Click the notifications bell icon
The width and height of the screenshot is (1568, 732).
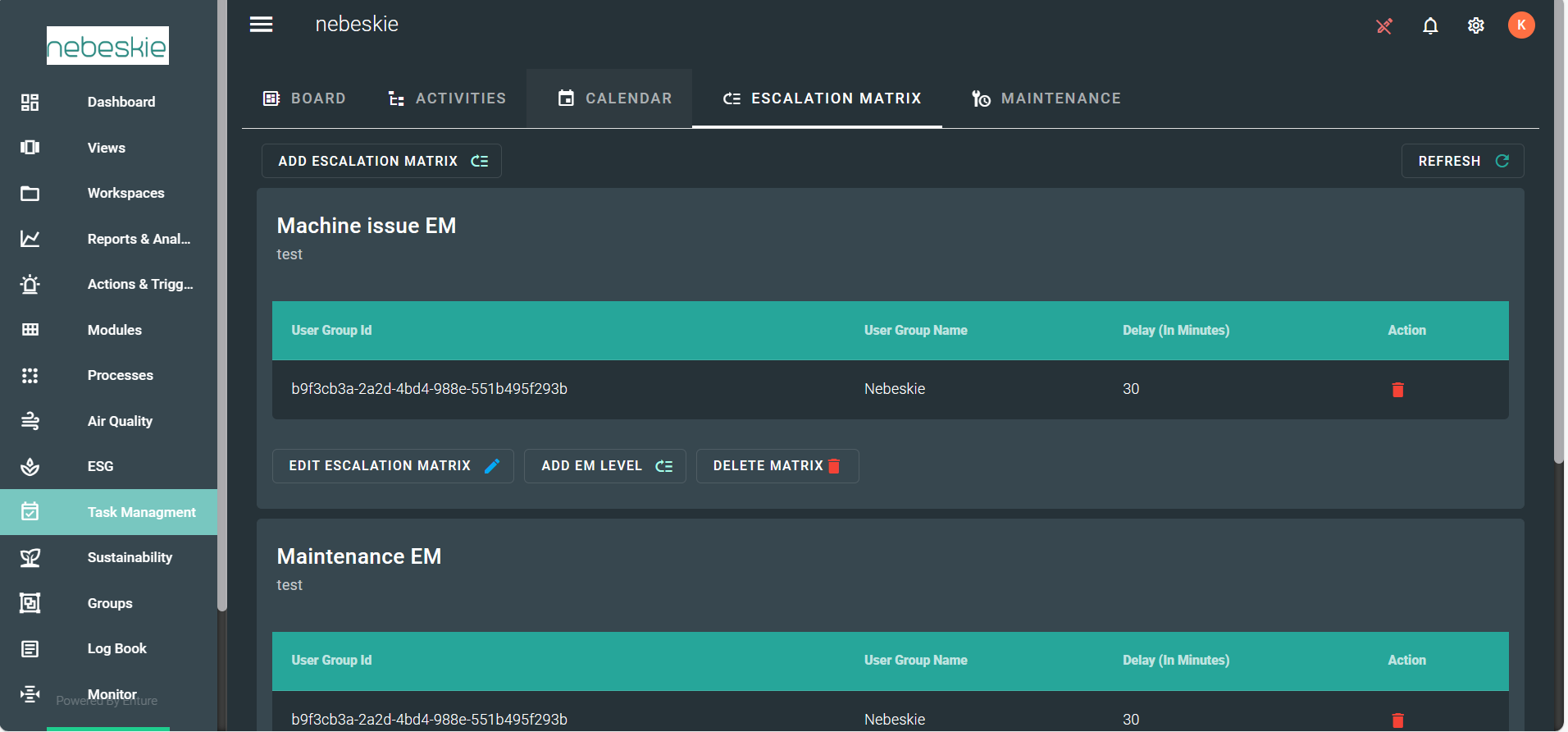[x=1429, y=26]
